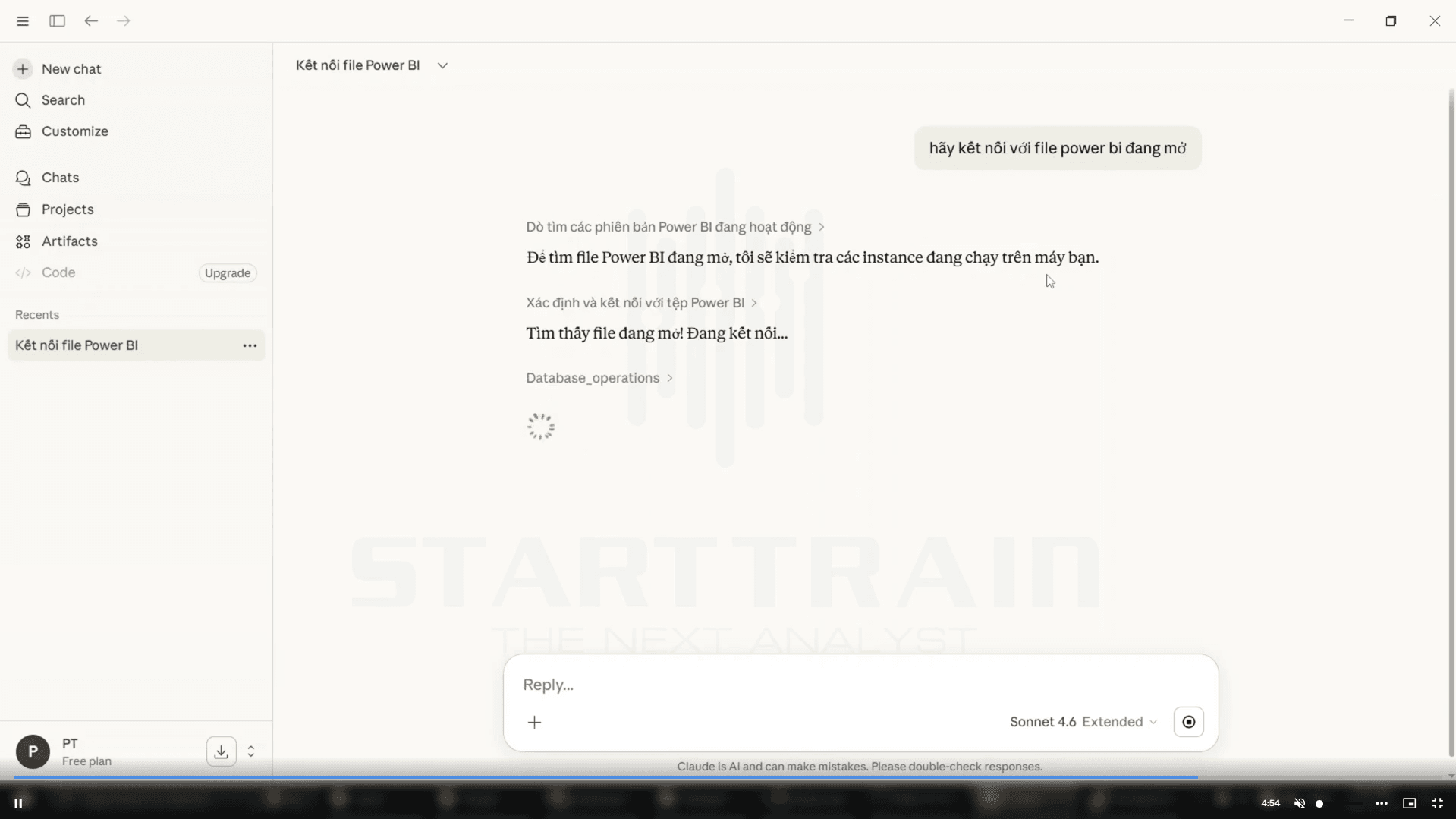Open the hamburger menu icon
The height and width of the screenshot is (819, 1456).
23,21
